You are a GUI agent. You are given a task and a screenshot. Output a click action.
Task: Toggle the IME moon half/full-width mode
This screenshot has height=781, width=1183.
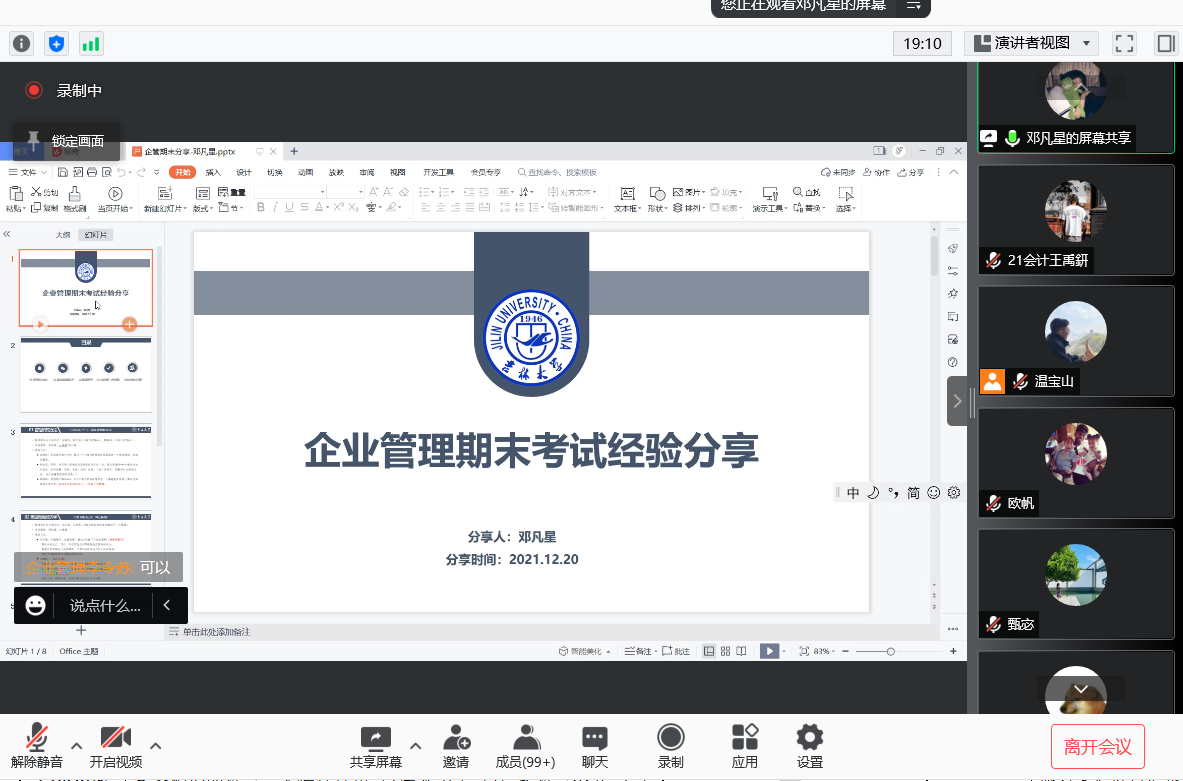873,493
